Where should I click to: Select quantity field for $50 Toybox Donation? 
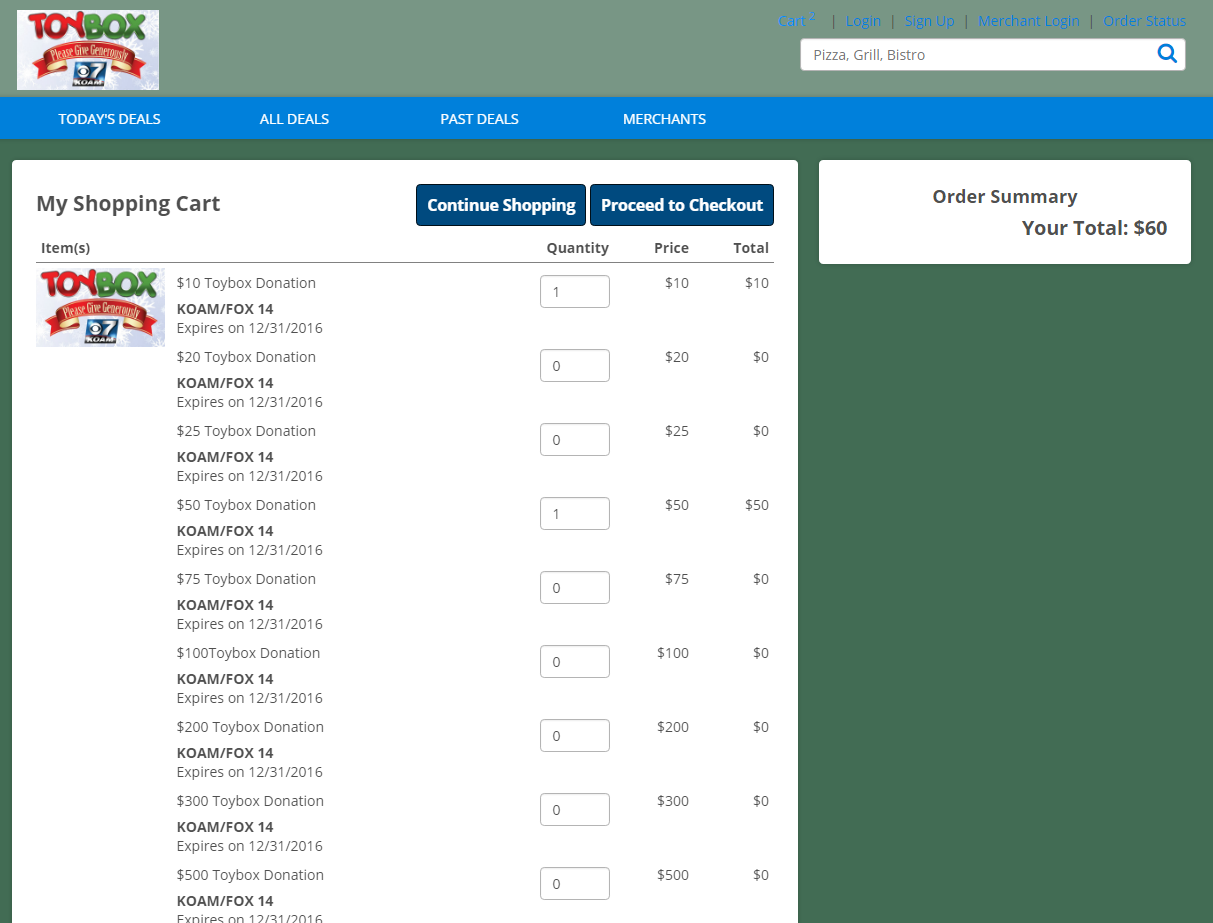(575, 513)
